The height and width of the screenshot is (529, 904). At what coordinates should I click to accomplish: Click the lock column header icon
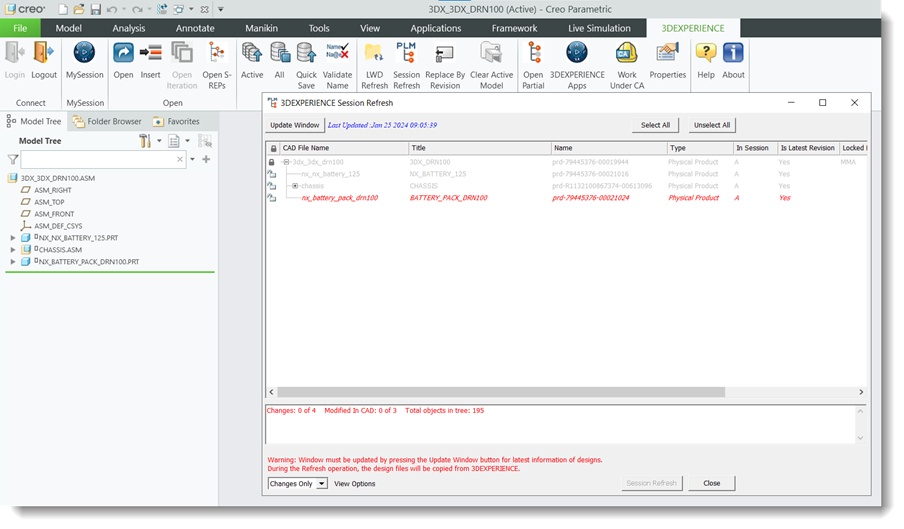click(x=273, y=148)
